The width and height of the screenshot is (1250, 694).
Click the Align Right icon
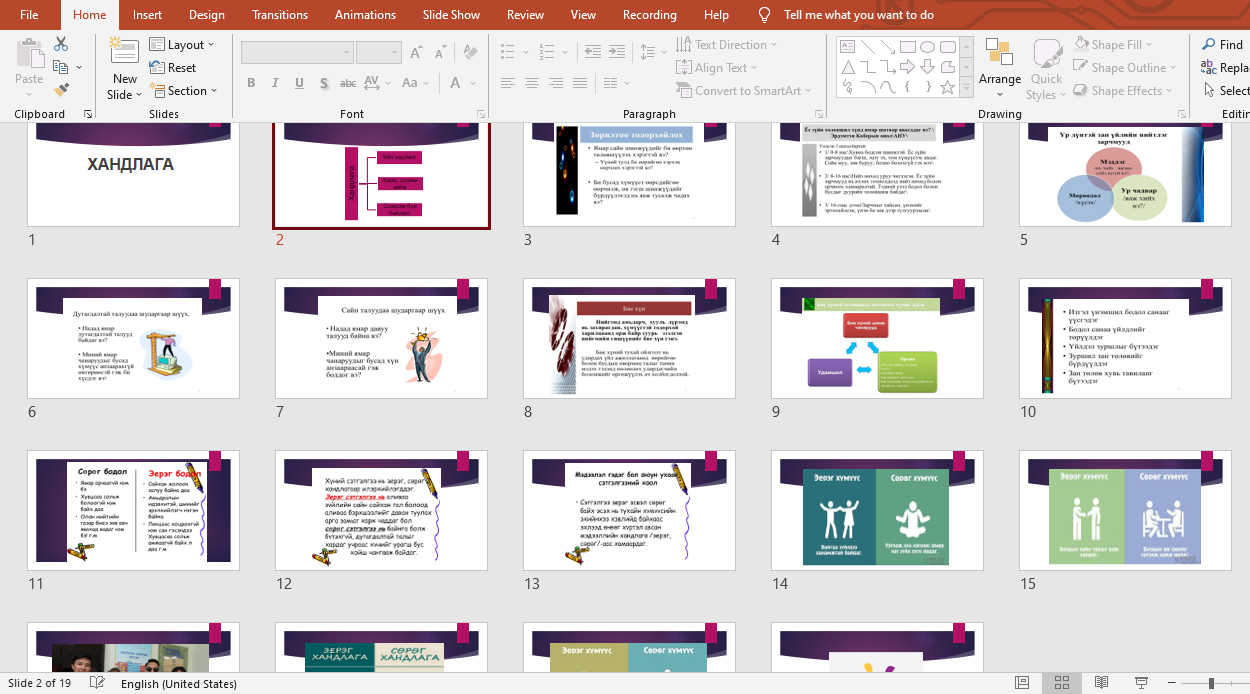(555, 83)
